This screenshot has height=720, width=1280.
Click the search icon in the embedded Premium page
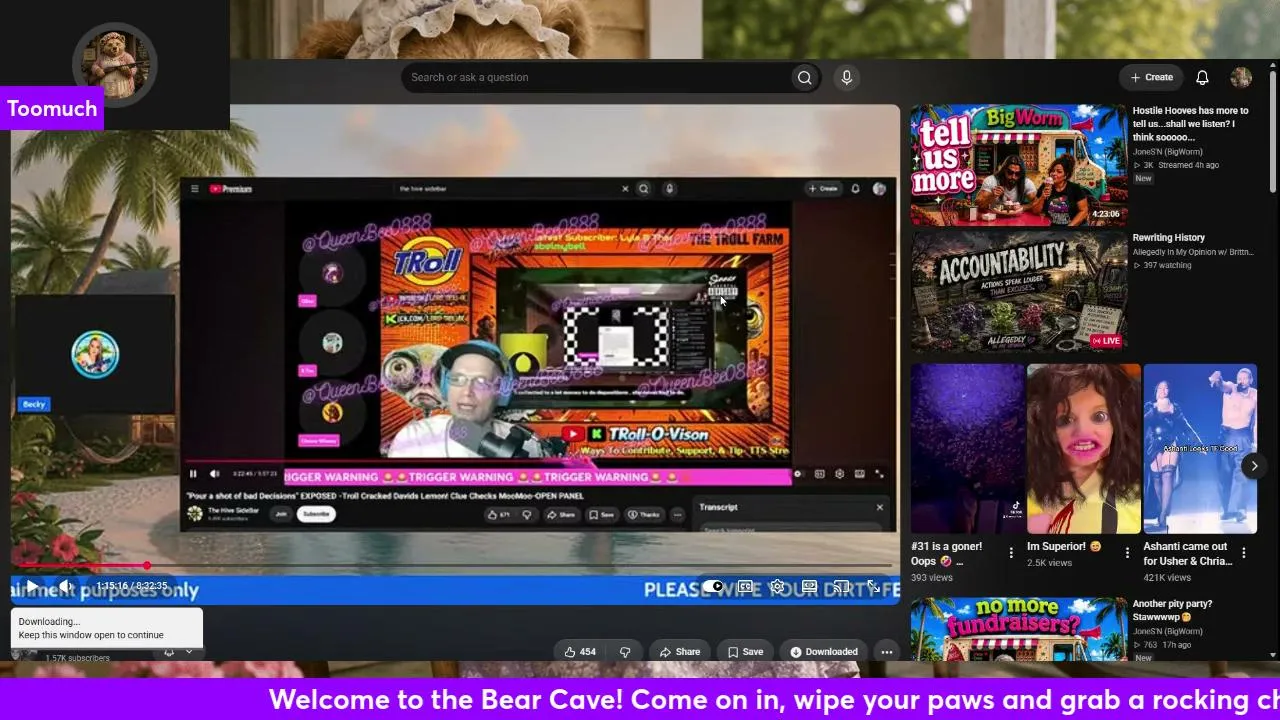644,189
